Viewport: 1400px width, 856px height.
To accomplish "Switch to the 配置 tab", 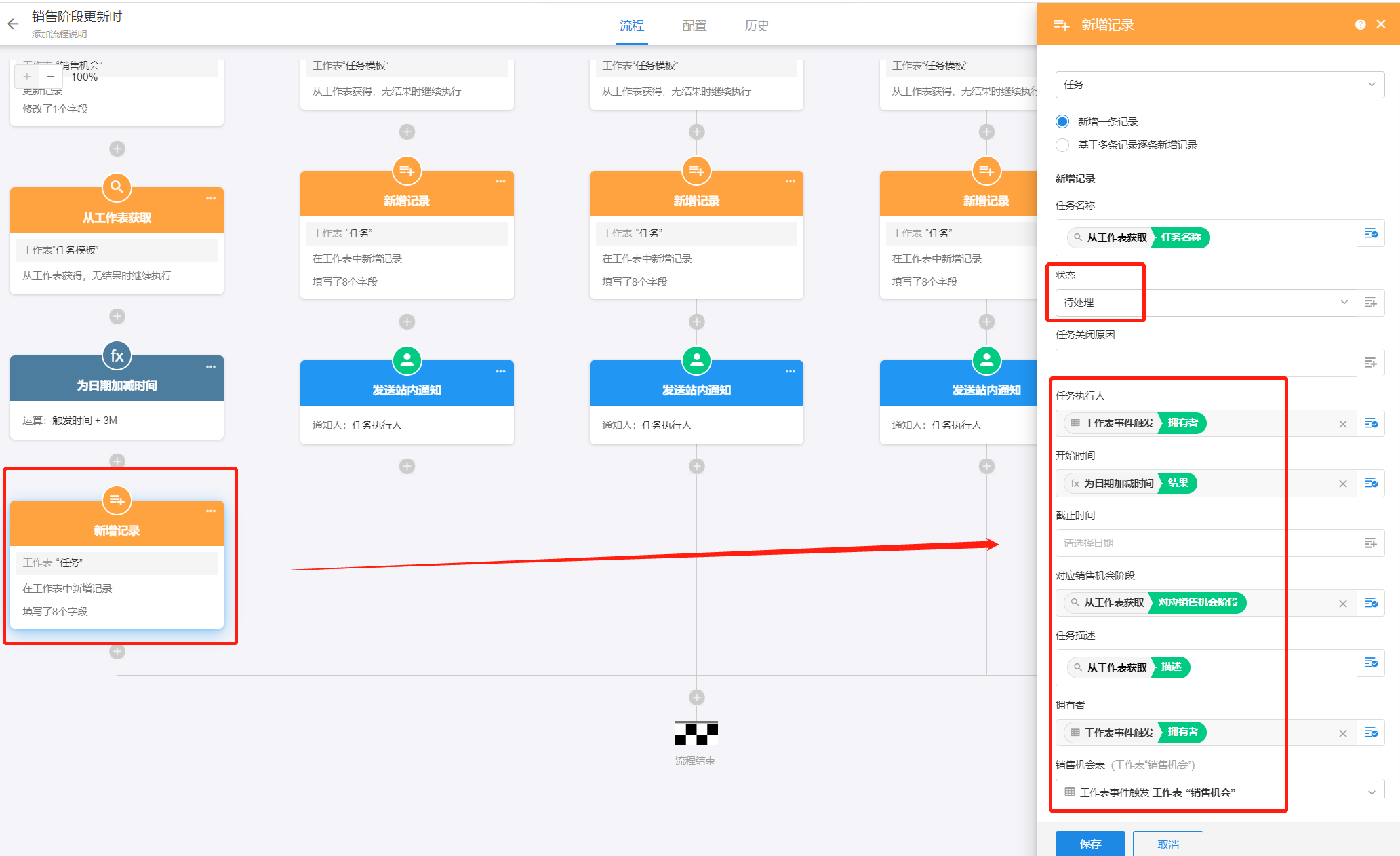I will (x=694, y=26).
